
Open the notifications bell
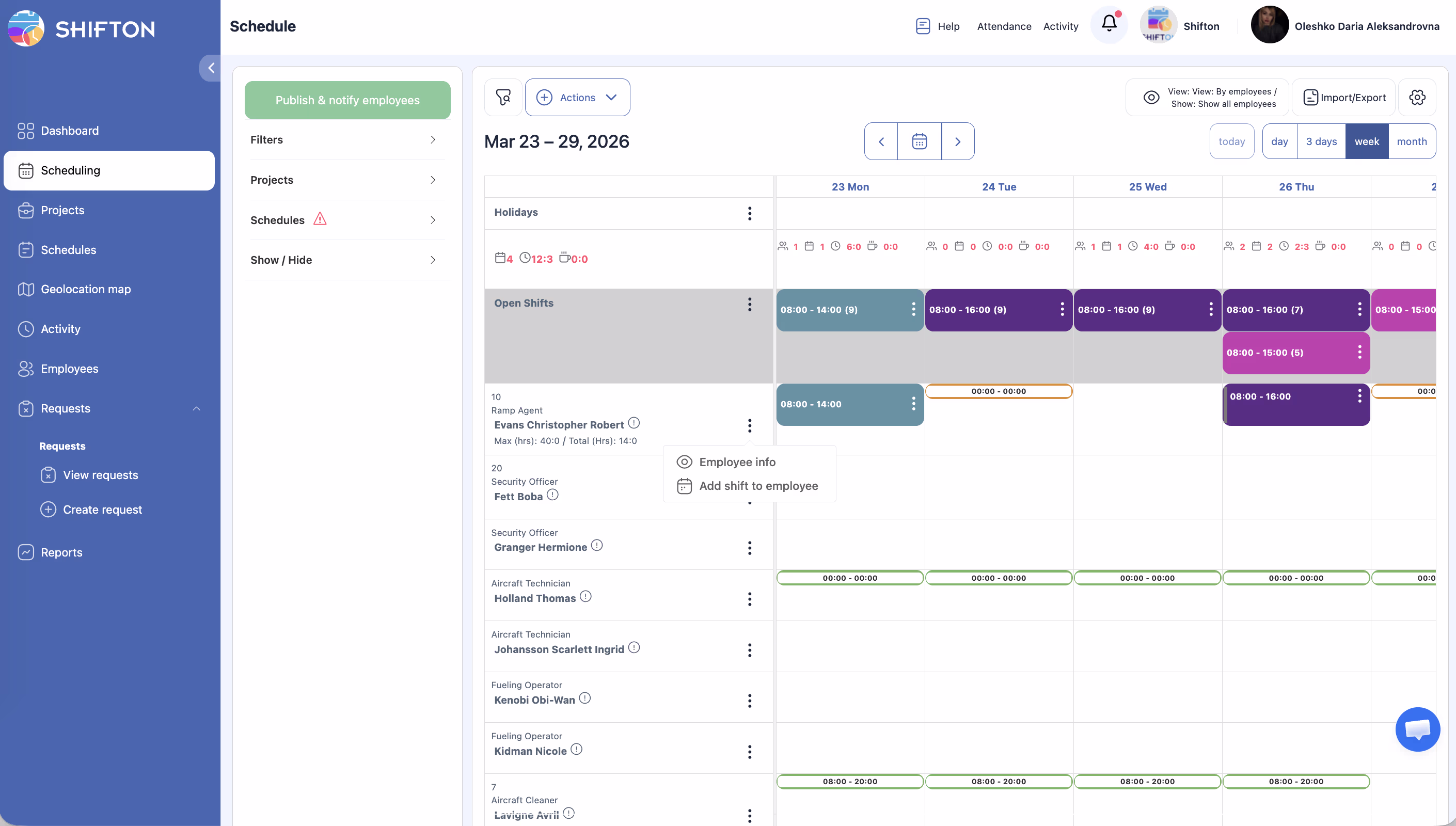point(1109,24)
